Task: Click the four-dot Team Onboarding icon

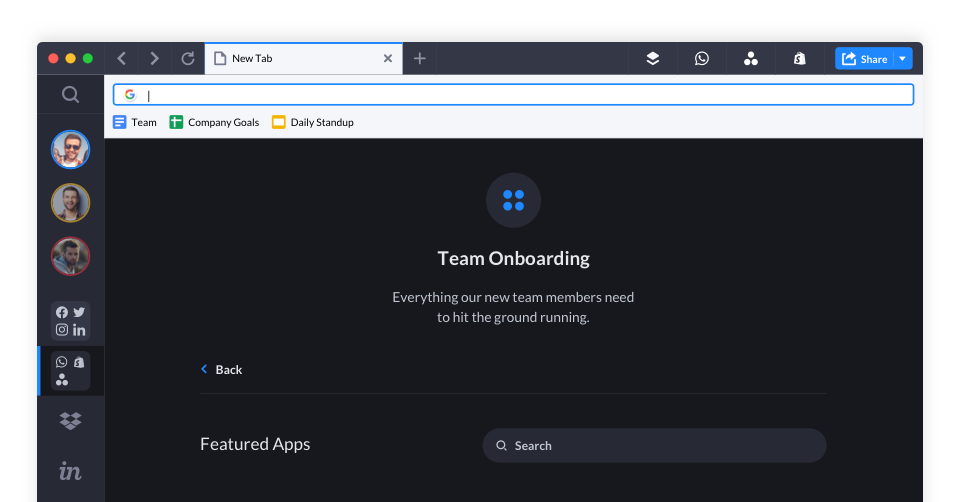Action: [513, 200]
